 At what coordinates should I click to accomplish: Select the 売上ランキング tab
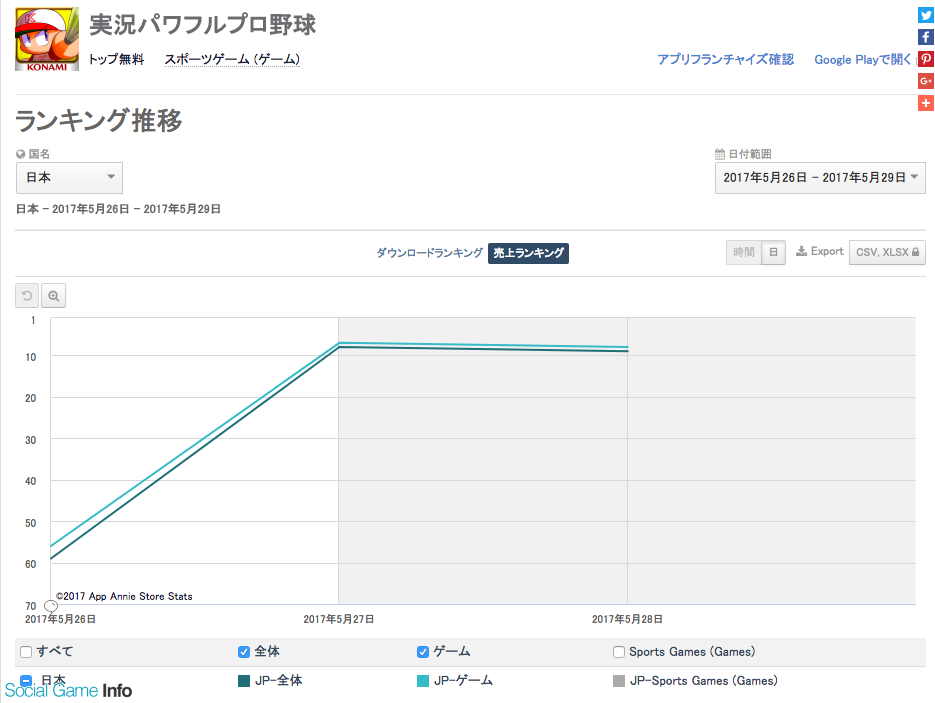(528, 253)
